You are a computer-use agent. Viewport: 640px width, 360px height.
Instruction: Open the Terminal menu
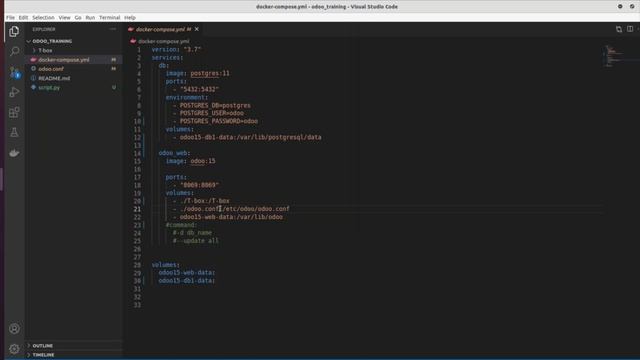coord(109,18)
